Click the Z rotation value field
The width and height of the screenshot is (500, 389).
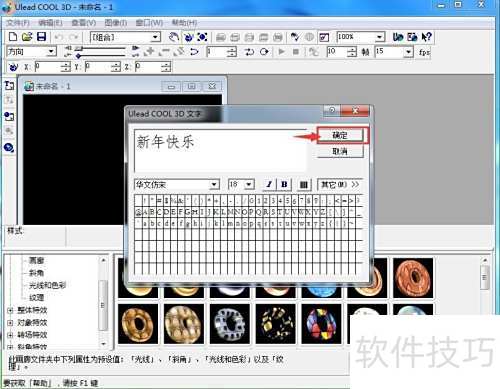[x=149, y=67]
